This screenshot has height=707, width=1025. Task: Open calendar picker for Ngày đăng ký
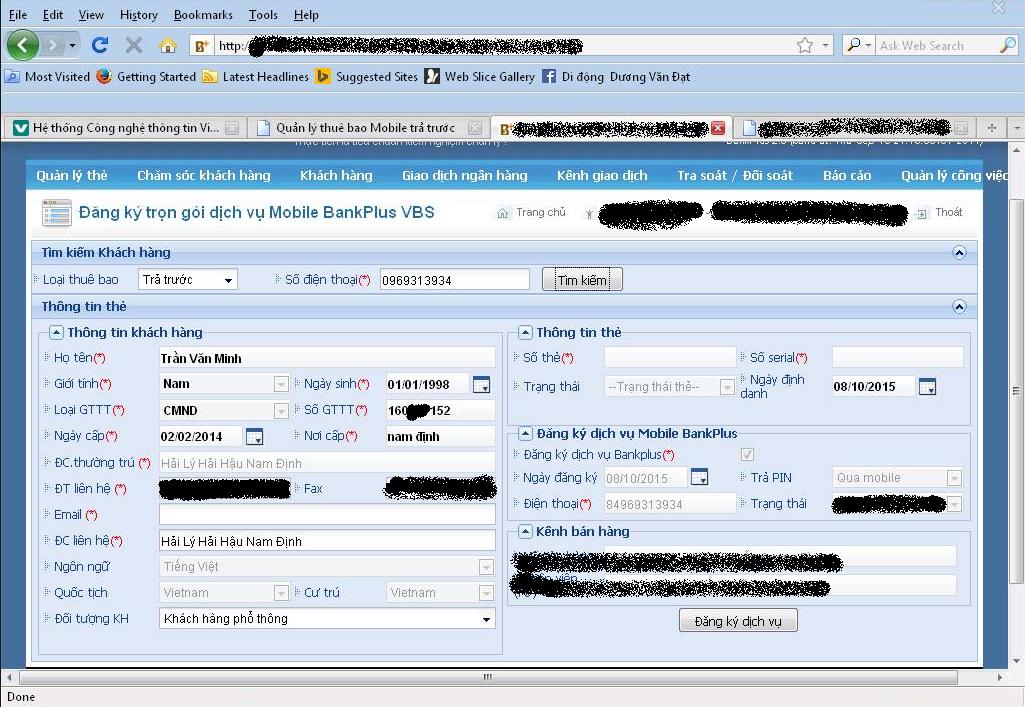click(x=699, y=478)
